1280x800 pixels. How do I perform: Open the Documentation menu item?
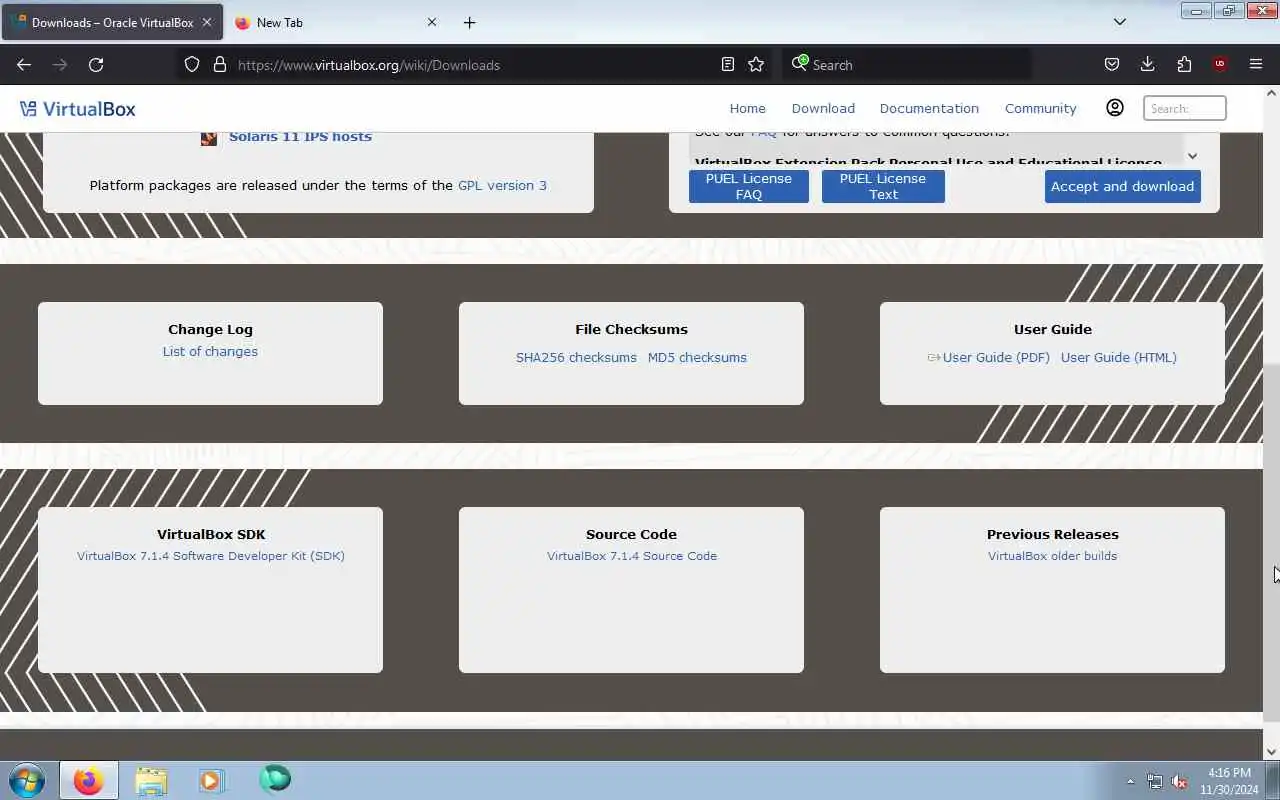(x=929, y=108)
